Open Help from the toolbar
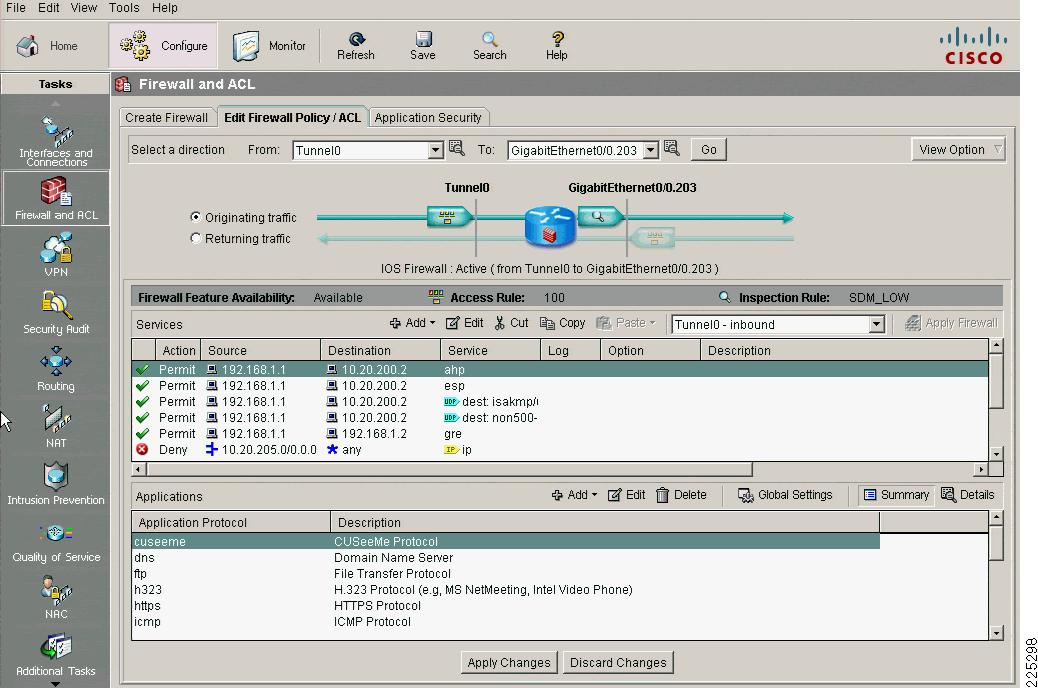 coord(557,46)
